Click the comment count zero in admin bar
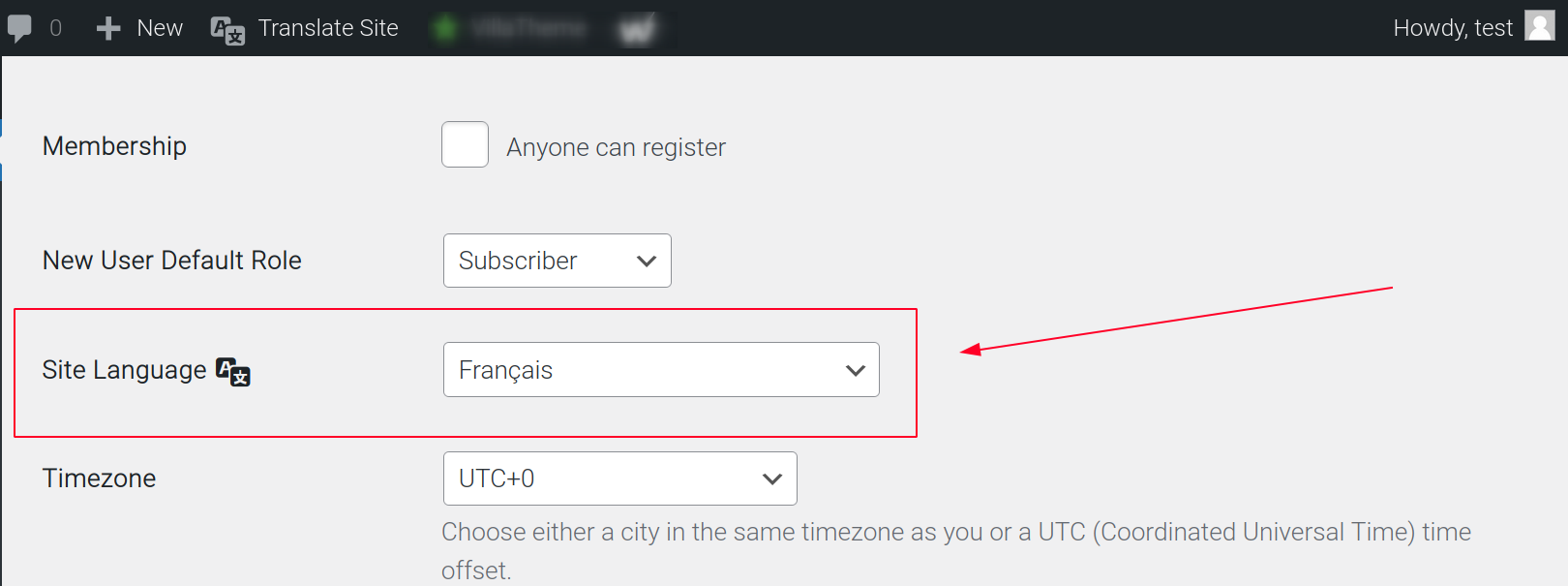Viewport: 1568px width, 586px height. (x=55, y=27)
